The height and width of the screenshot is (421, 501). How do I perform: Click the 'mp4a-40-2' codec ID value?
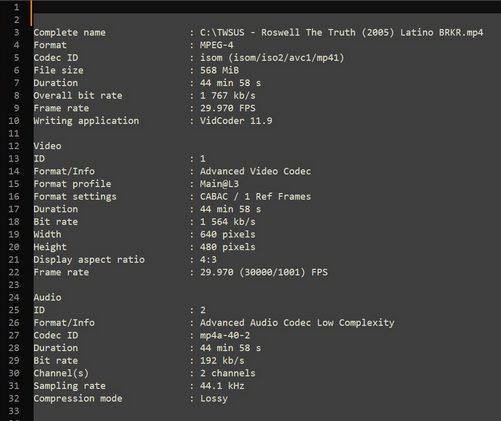225,335
